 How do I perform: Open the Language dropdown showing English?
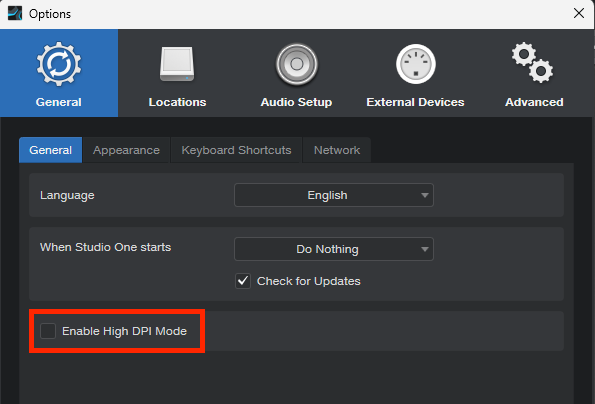tap(334, 195)
